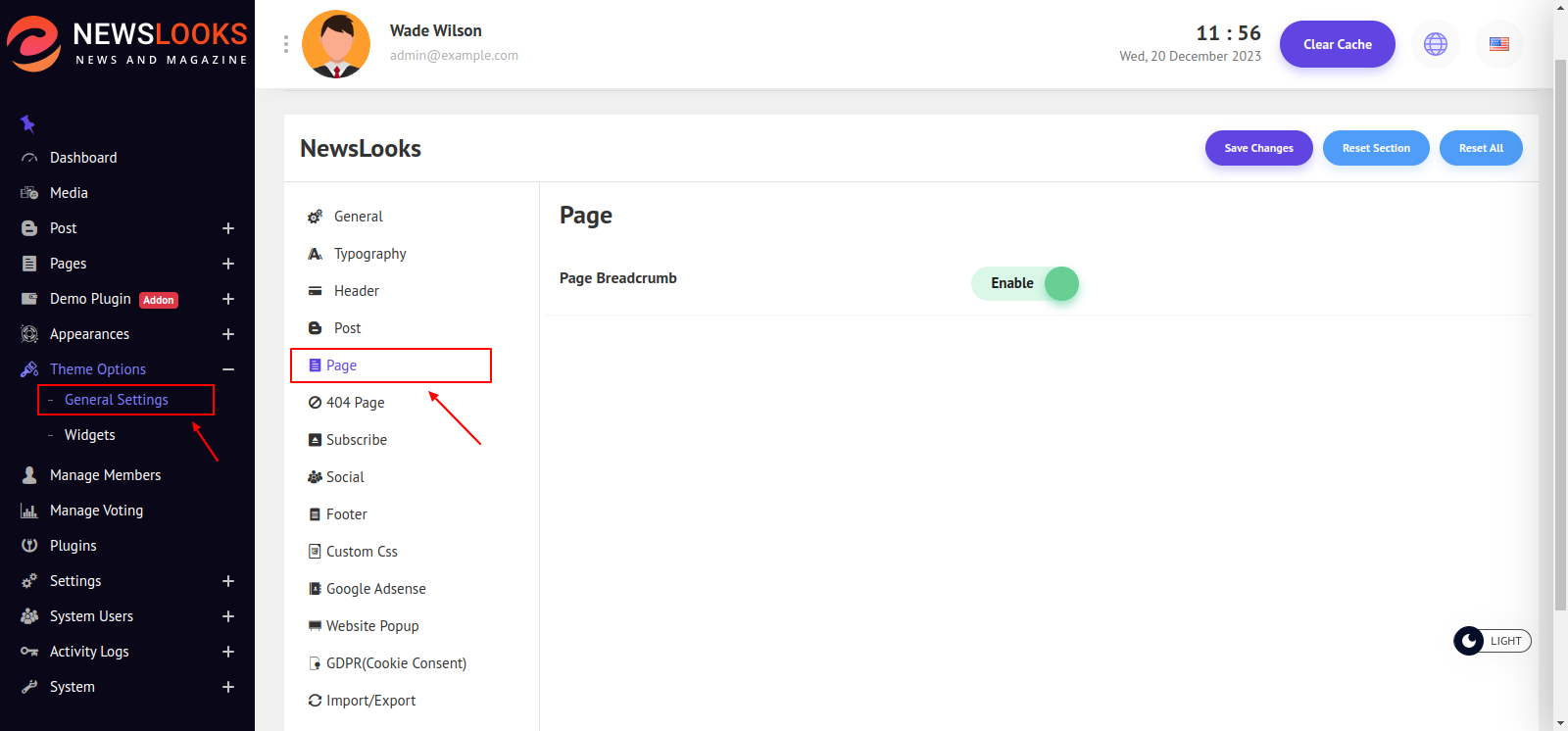Viewport: 1568px width, 731px height.
Task: Open the Google Adsense settings tab
Action: click(375, 589)
